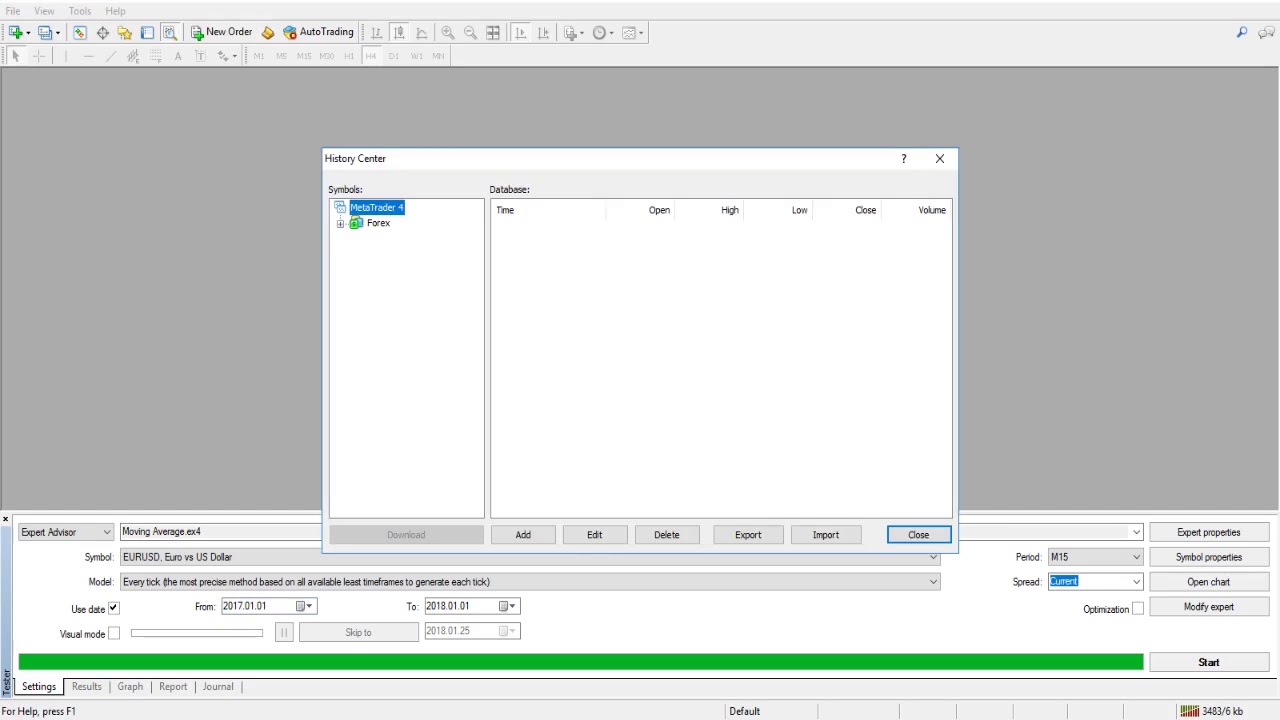Toggle the Terminal window icon
Image resolution: width=1280 pixels, height=720 pixels.
147,33
